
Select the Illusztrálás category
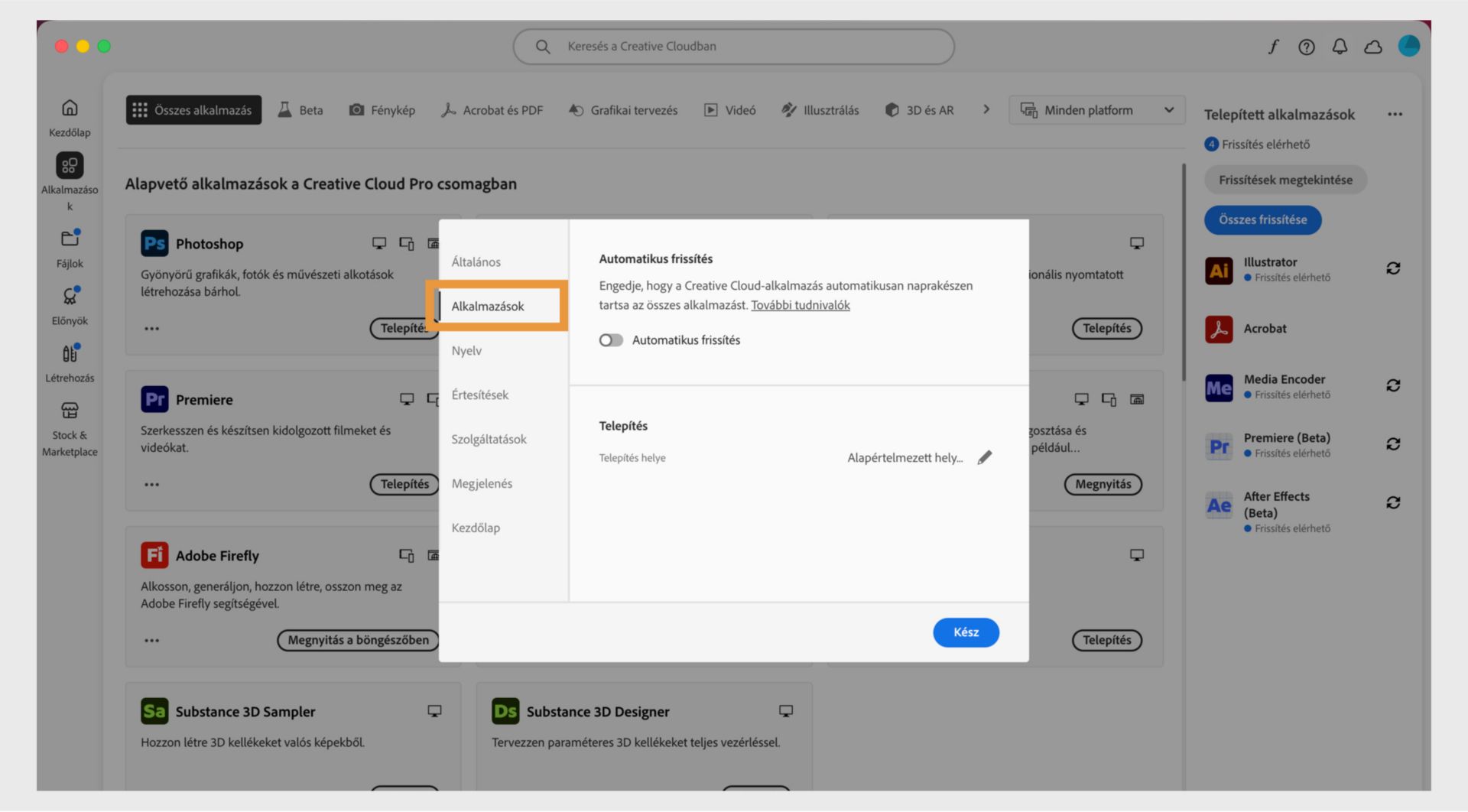(820, 110)
